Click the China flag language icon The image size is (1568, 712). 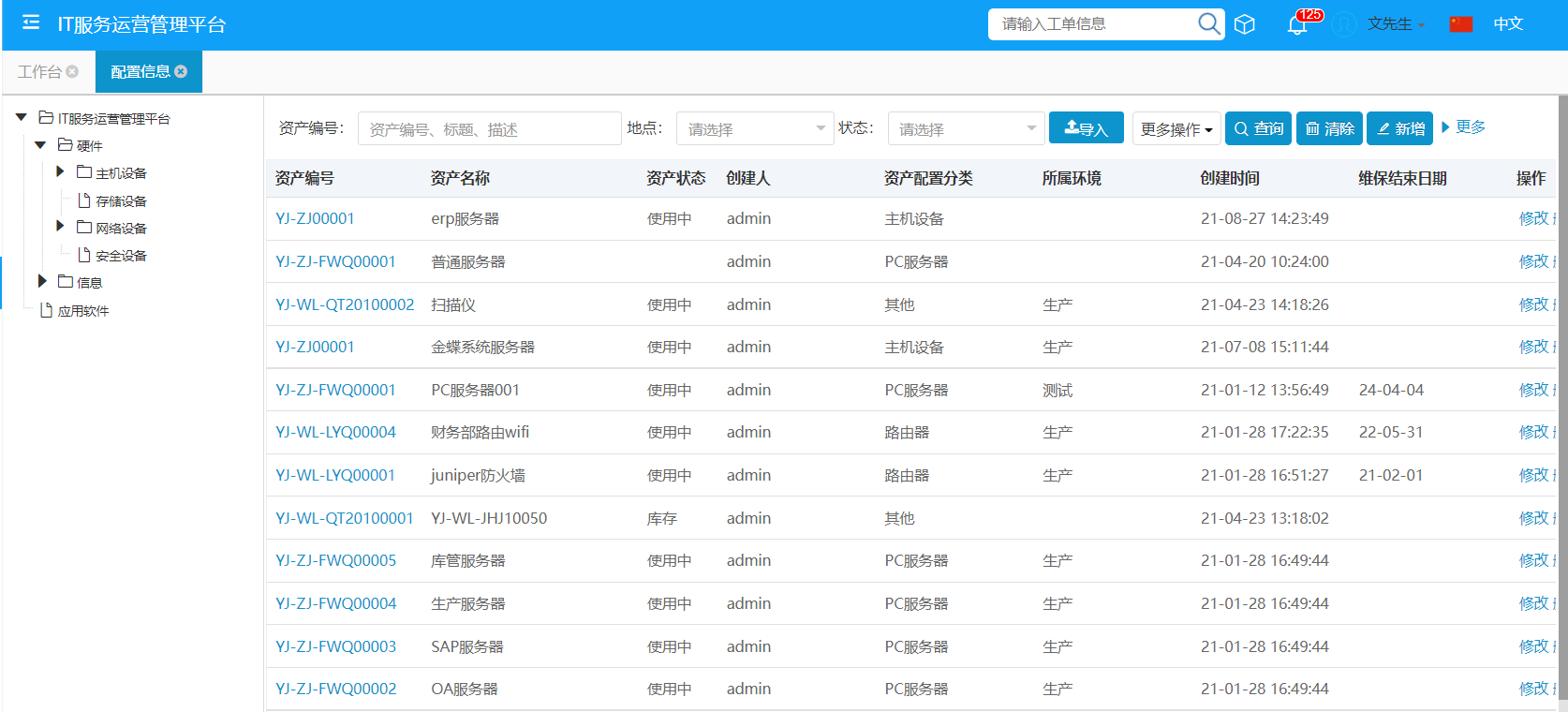tap(1460, 24)
